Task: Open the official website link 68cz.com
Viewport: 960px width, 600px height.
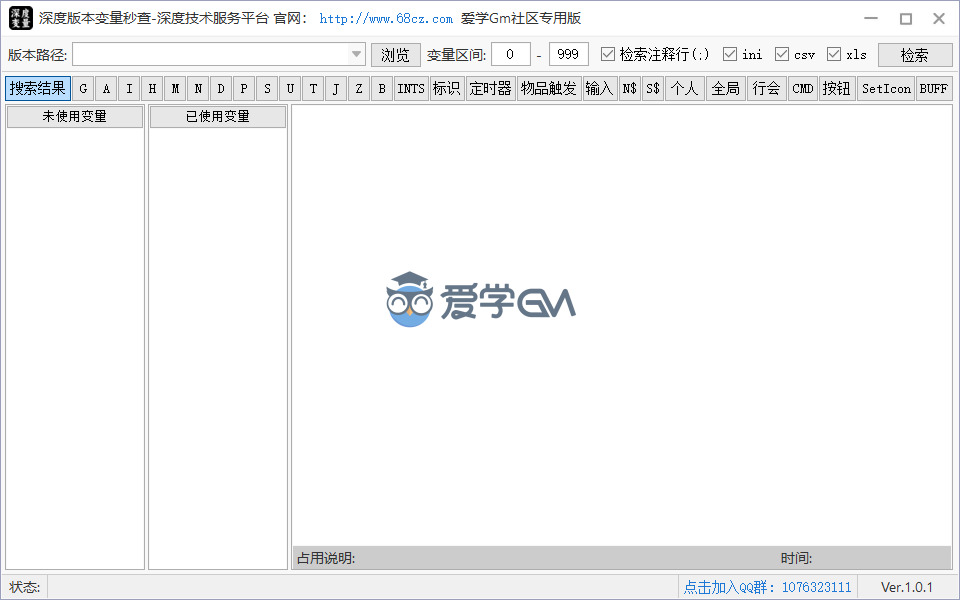Action: click(386, 19)
